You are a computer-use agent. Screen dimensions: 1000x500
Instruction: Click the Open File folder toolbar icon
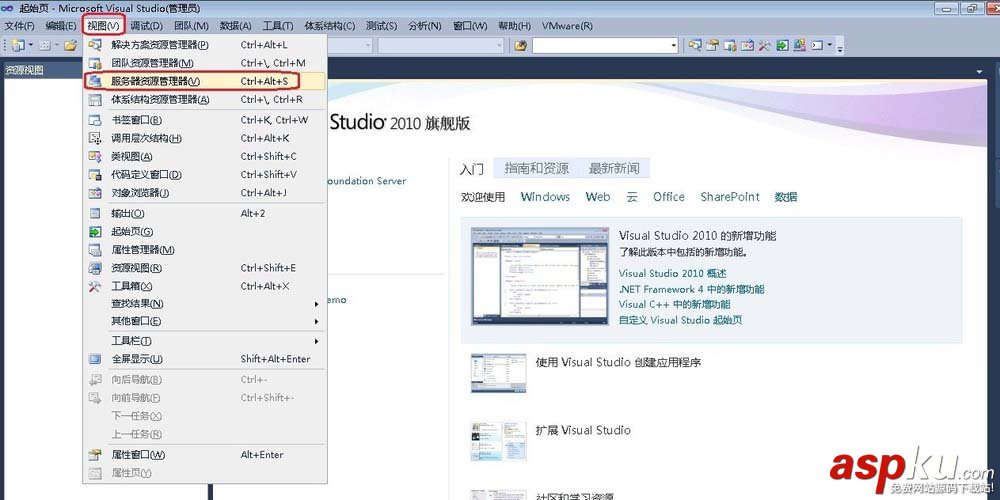point(70,45)
